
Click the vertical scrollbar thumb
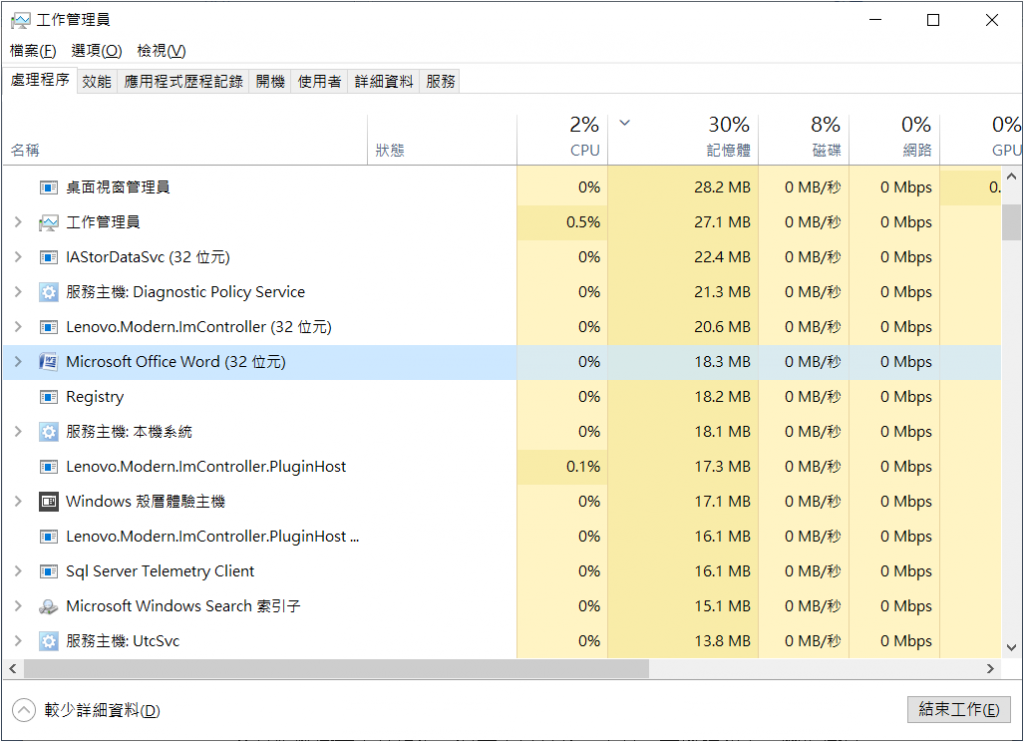(x=1012, y=222)
